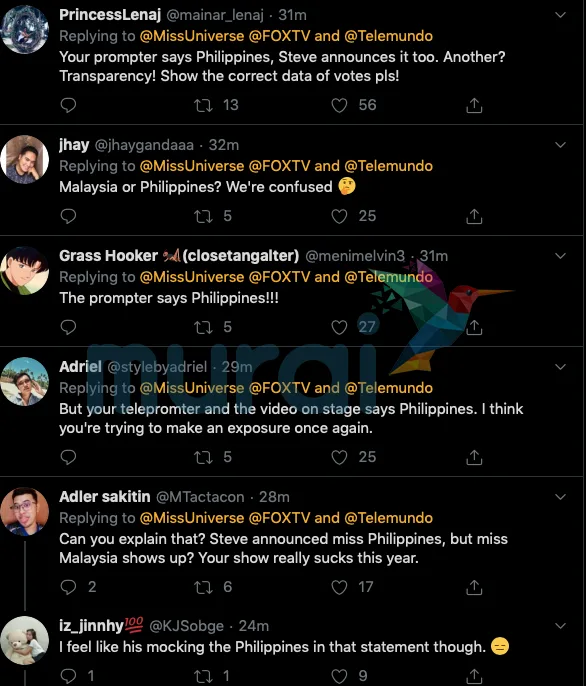
Task: Expand options chevron on Adler sakitin's tweet
Action: 561,497
